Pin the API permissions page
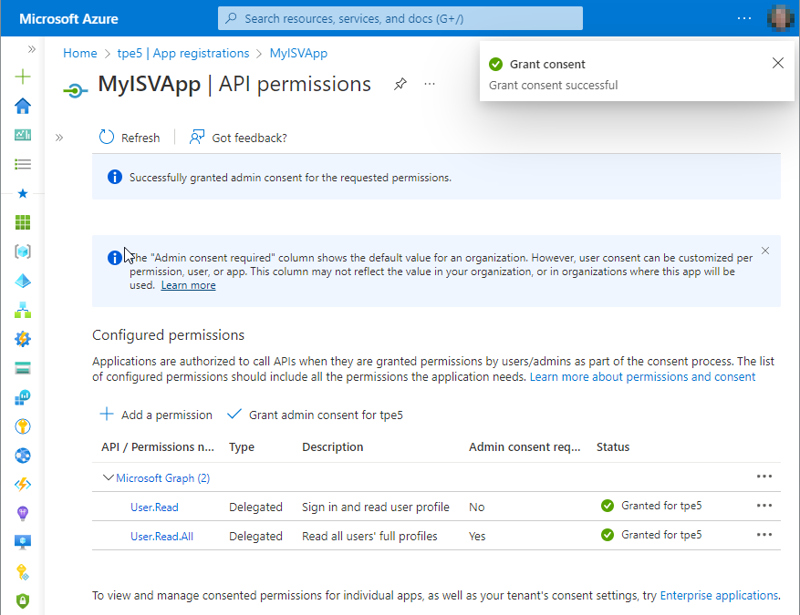This screenshot has width=800, height=615. 401,85
